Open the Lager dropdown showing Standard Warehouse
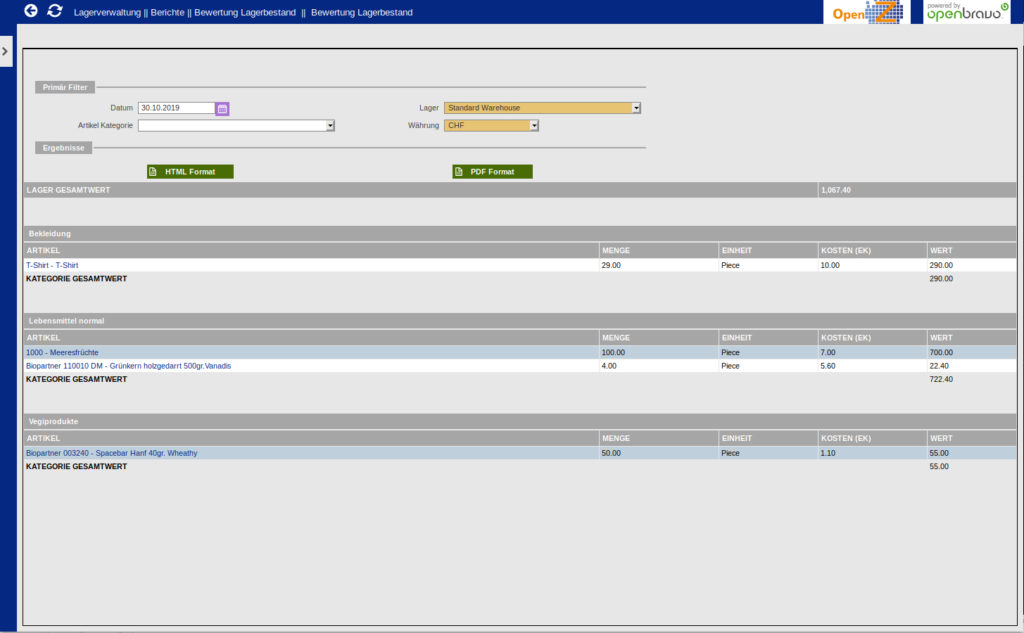Screen dimensions: 1024x633 coord(542,108)
